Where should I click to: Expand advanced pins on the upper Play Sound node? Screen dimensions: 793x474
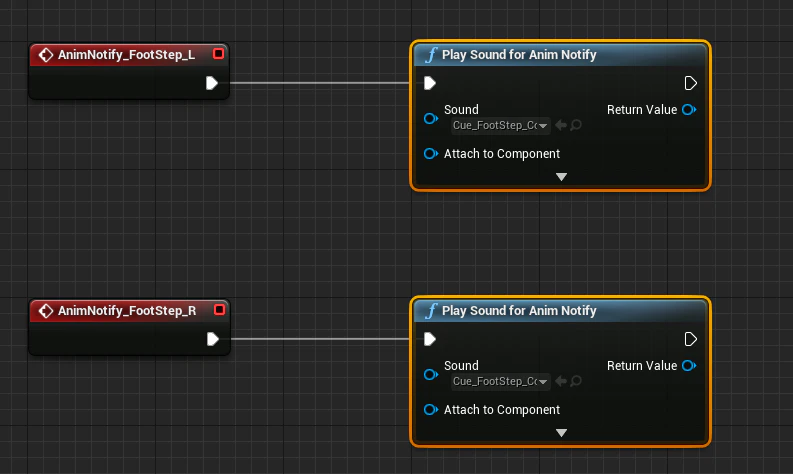click(x=561, y=177)
